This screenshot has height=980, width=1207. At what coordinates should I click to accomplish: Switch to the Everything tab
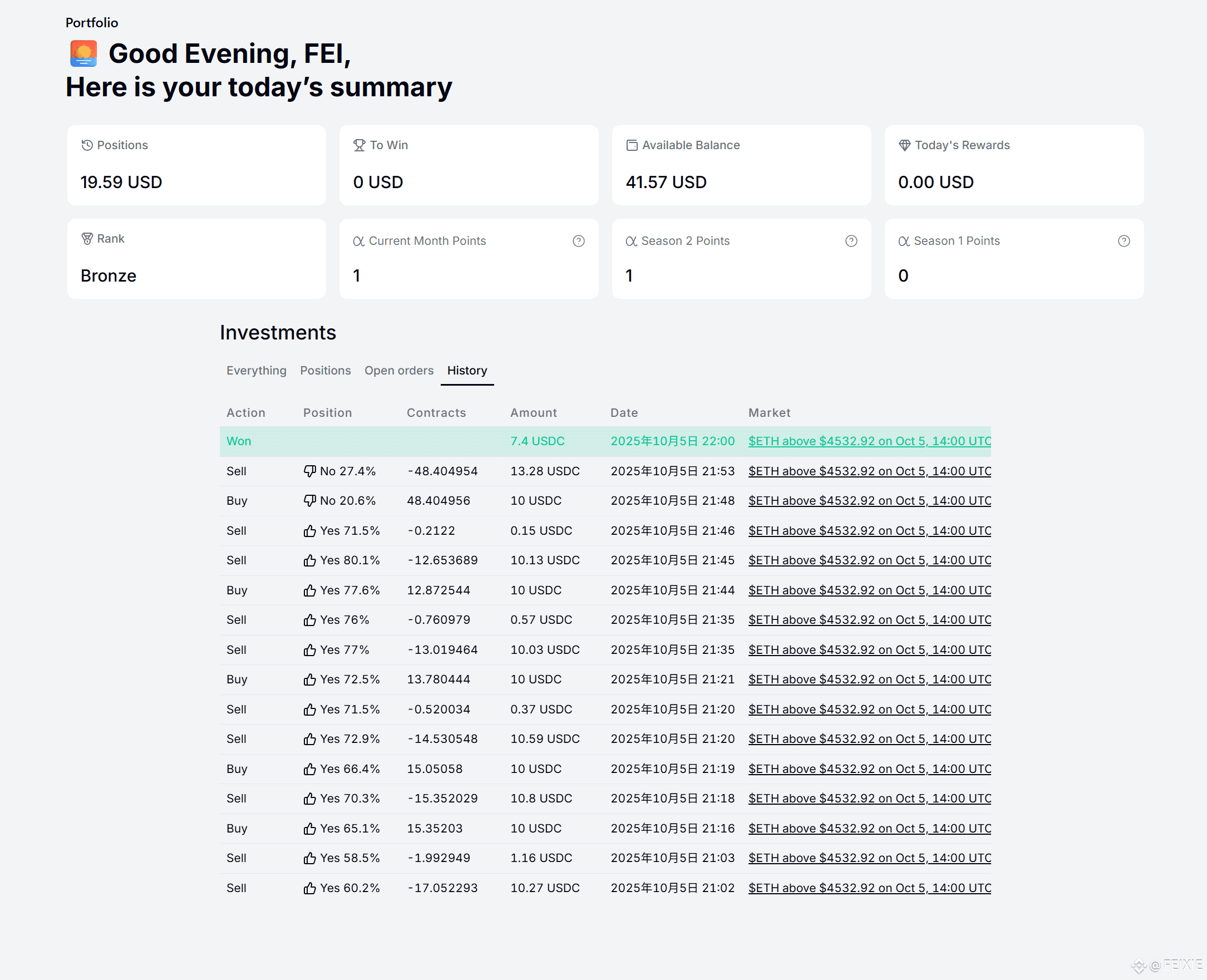[257, 370]
